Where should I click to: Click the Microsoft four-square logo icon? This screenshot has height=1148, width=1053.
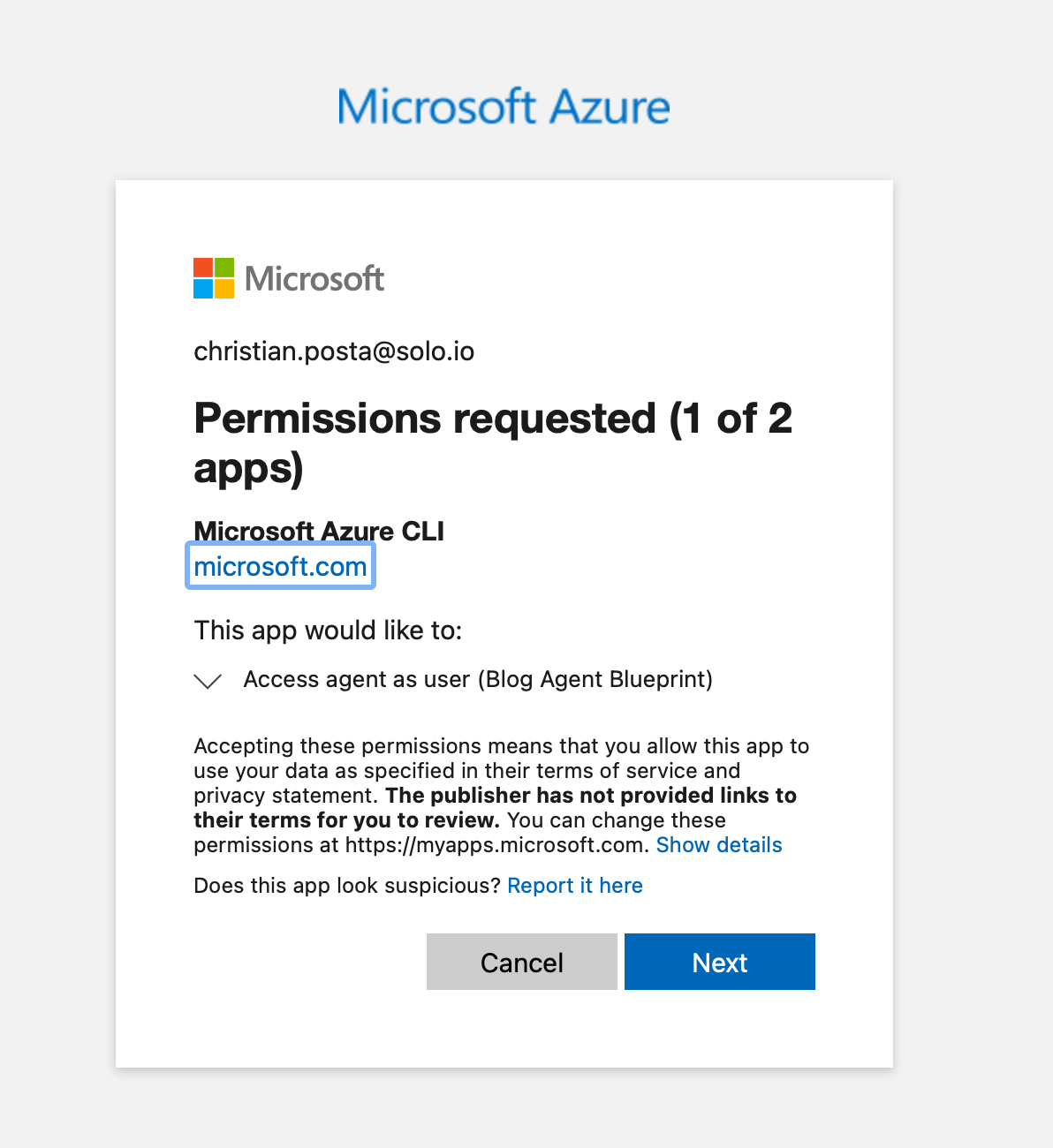click(x=214, y=278)
